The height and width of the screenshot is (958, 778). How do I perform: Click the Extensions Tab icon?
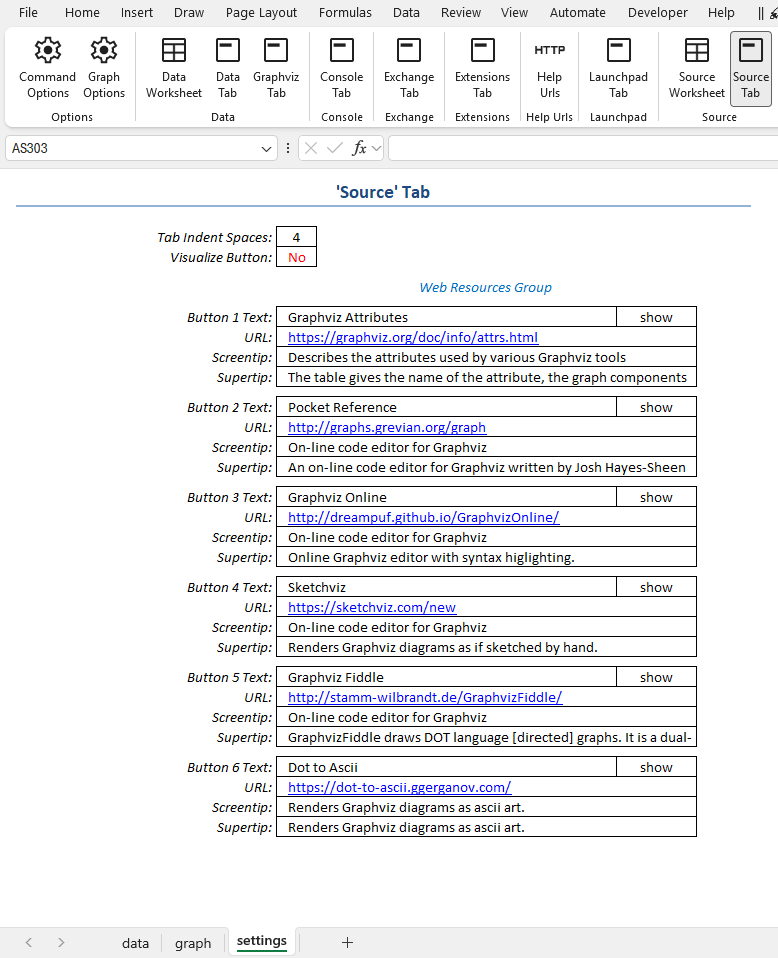point(482,50)
